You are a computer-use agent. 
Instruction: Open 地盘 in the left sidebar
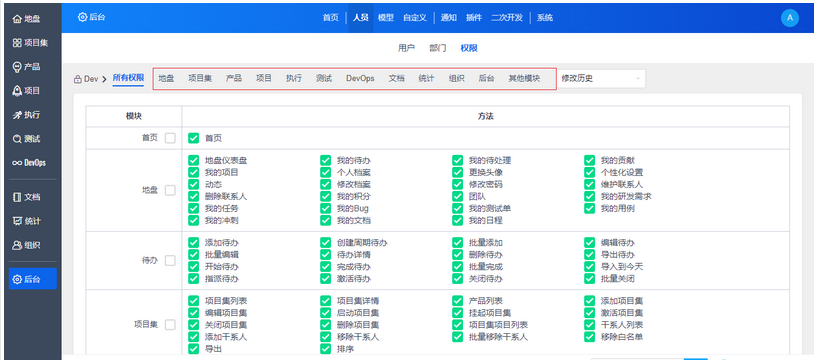click(27, 19)
